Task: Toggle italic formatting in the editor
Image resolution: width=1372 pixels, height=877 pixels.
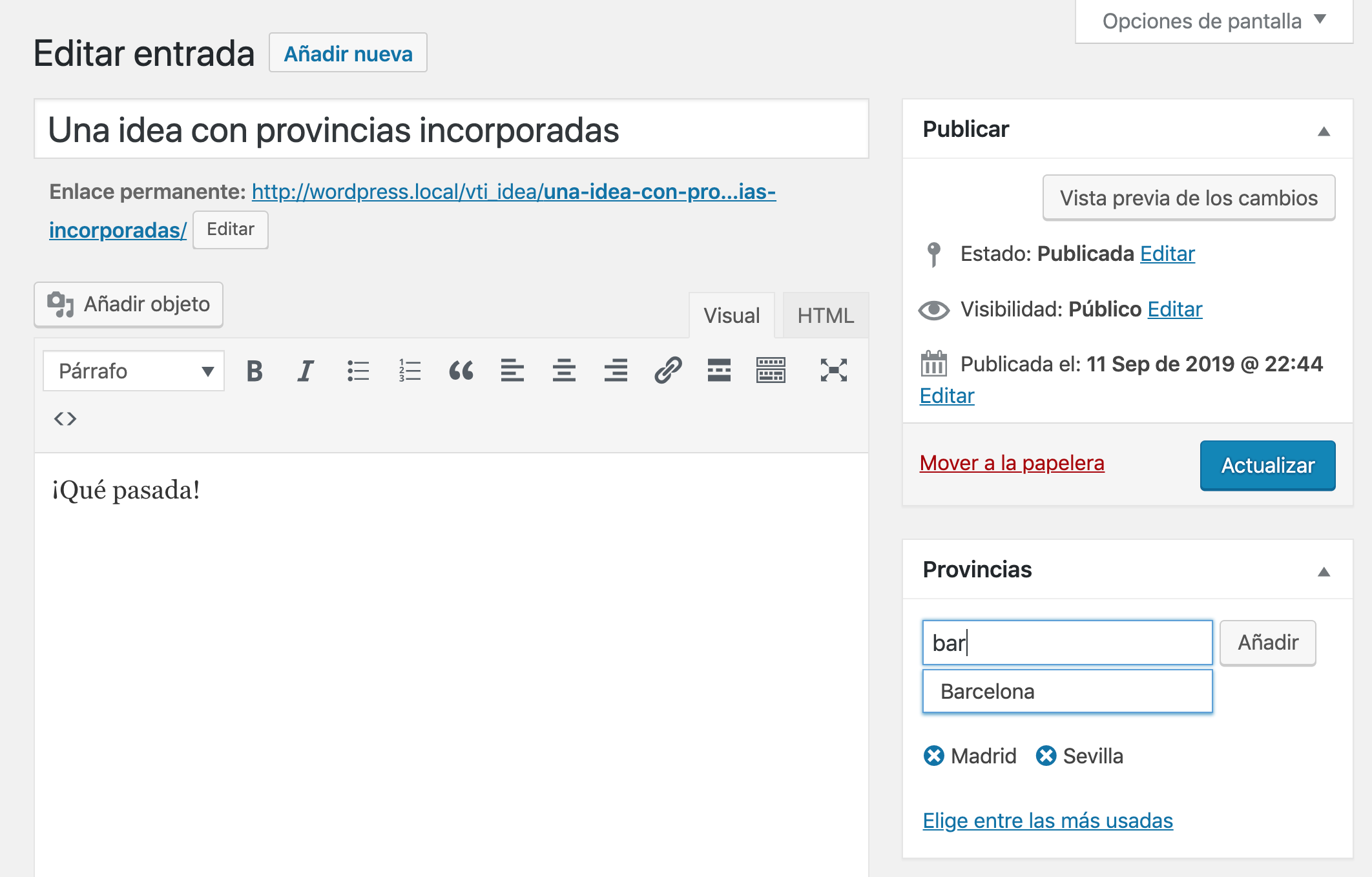Action: [306, 371]
